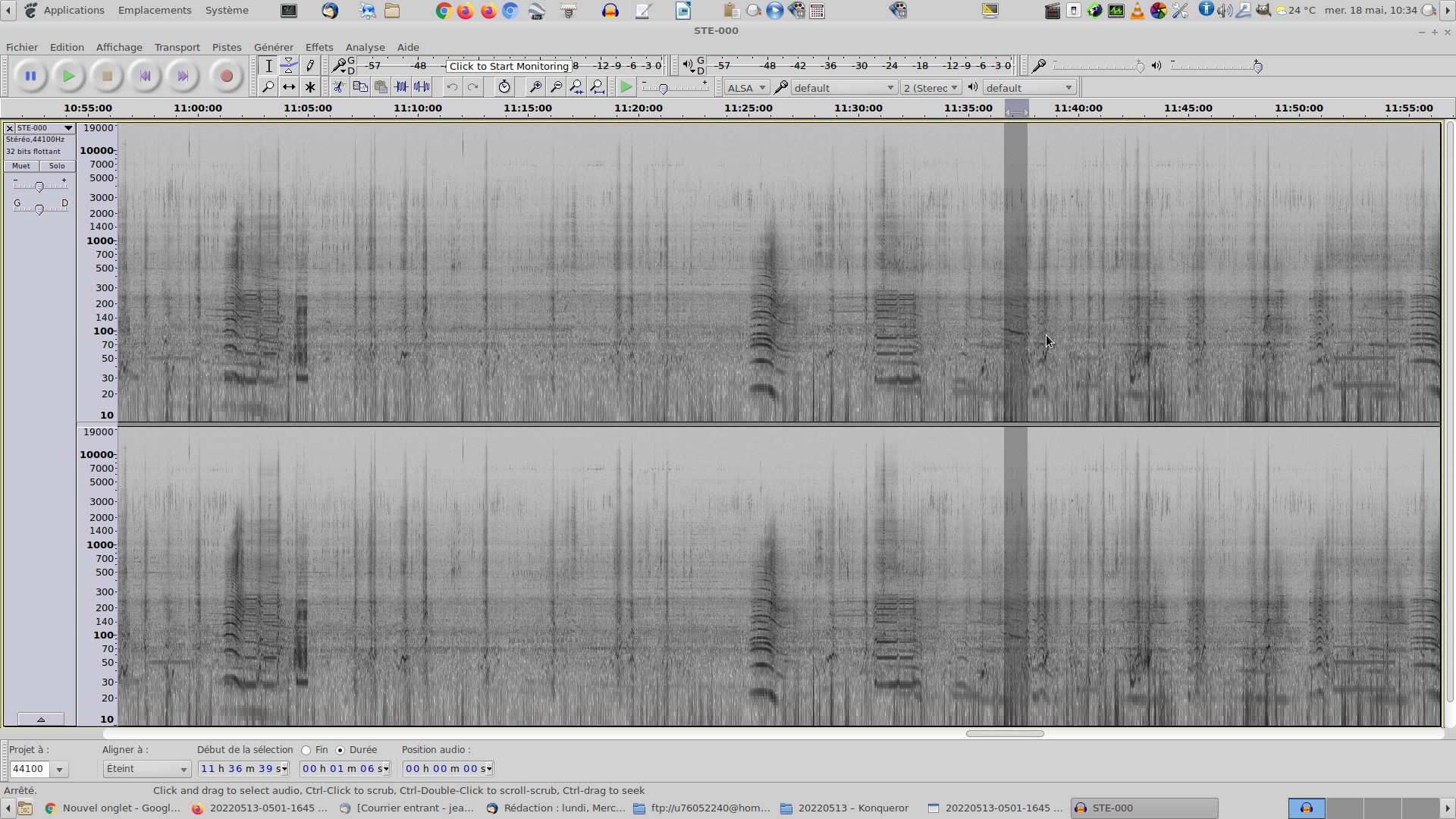
Task: Toggle the Muet button on track
Action: pyautogui.click(x=21, y=166)
